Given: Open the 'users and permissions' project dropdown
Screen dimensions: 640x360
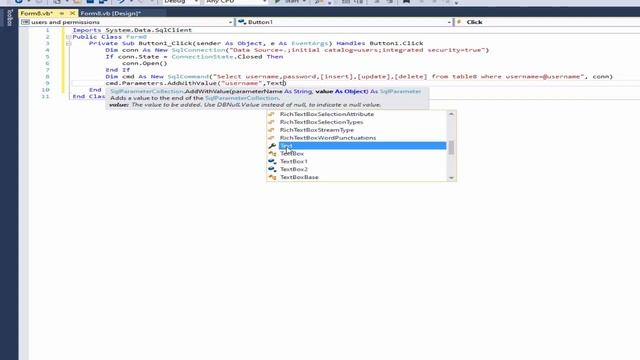Looking at the screenshot, I should [x=127, y=22].
